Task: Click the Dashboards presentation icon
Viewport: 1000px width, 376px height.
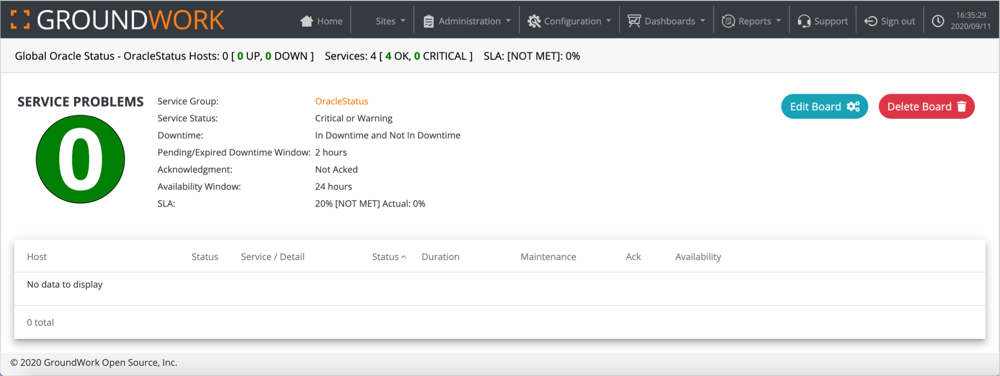Action: pos(634,21)
